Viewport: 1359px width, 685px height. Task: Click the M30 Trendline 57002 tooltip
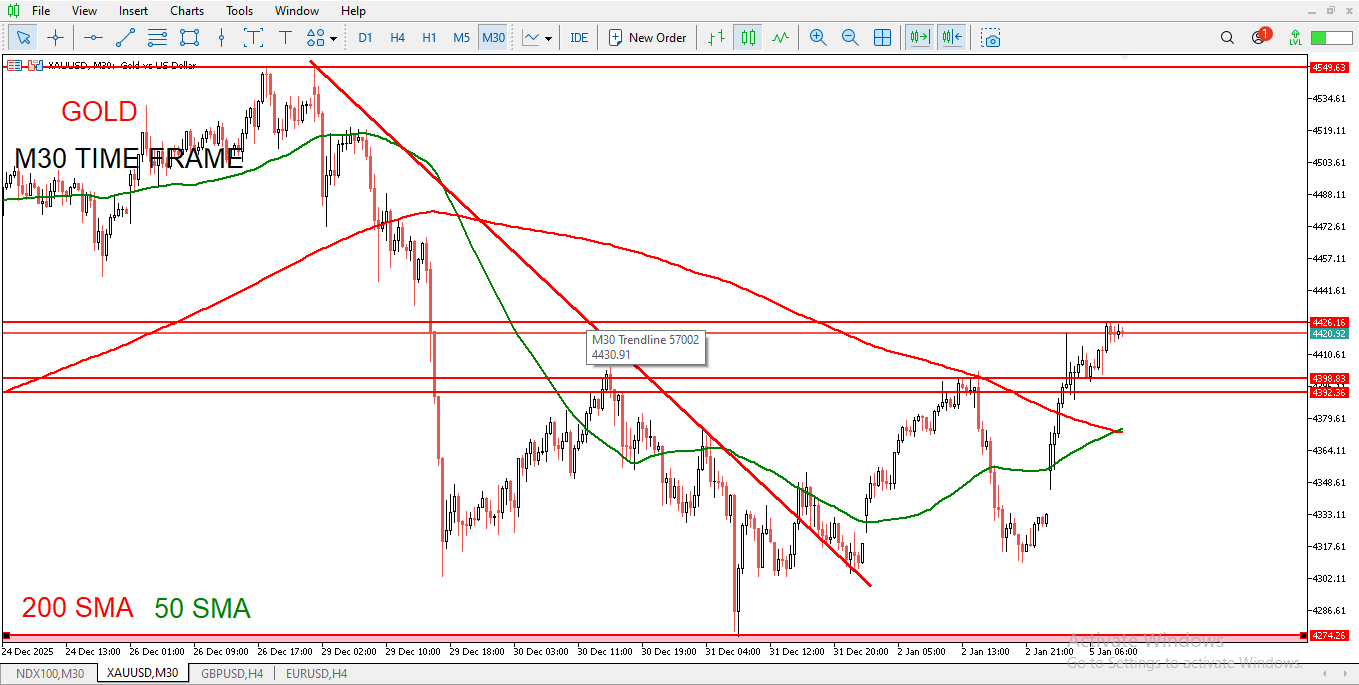point(646,347)
